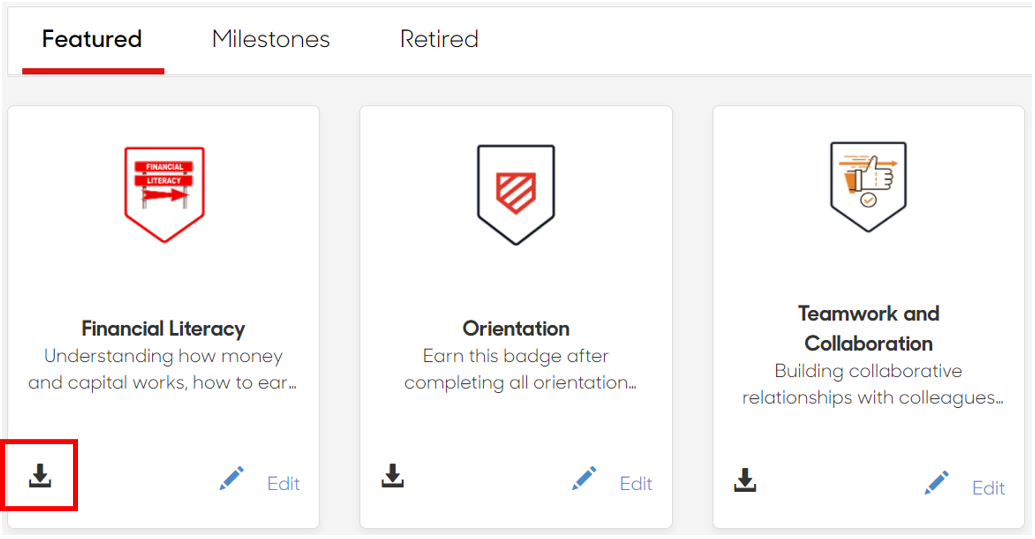Screen dimensions: 1035x539
Task: Edit the Orientation badge
Action: (x=636, y=484)
